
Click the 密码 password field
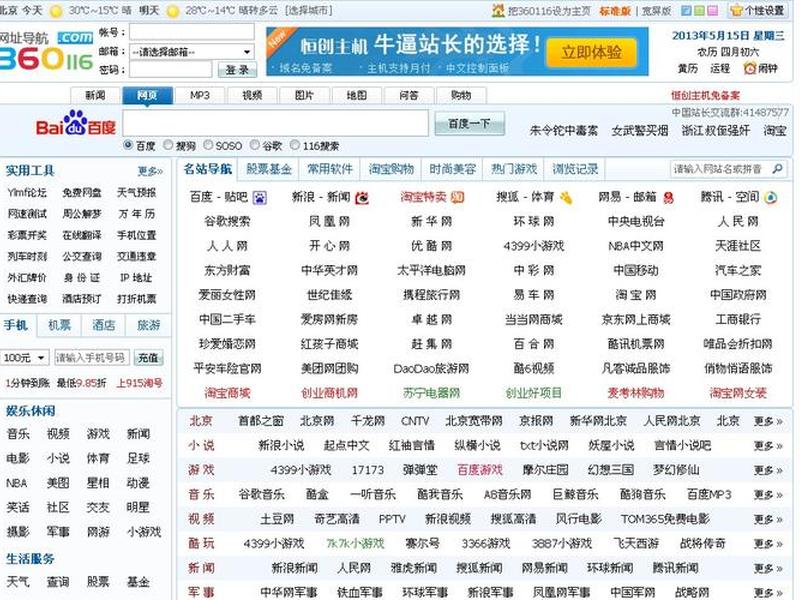click(x=170, y=69)
